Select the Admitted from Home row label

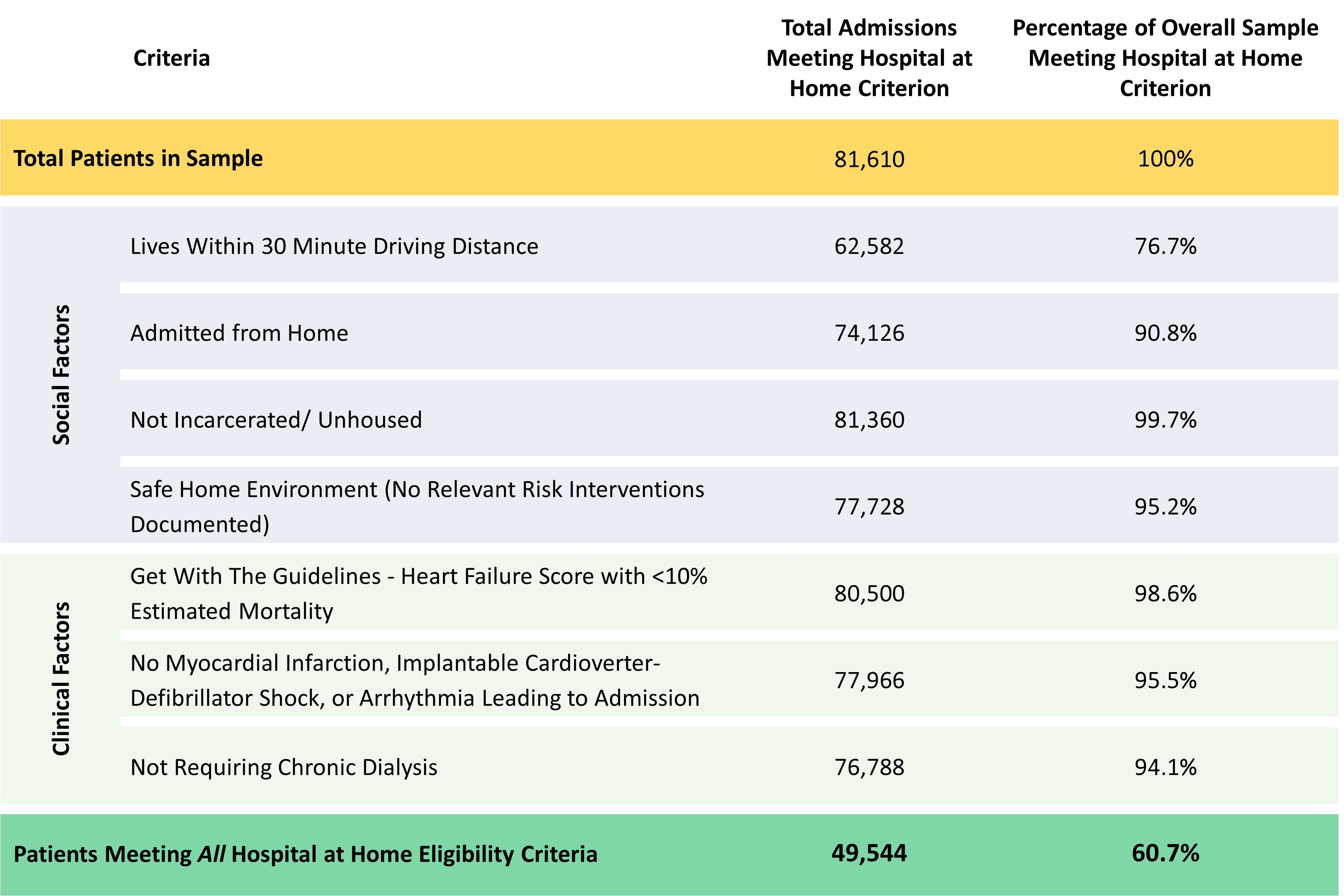239,333
